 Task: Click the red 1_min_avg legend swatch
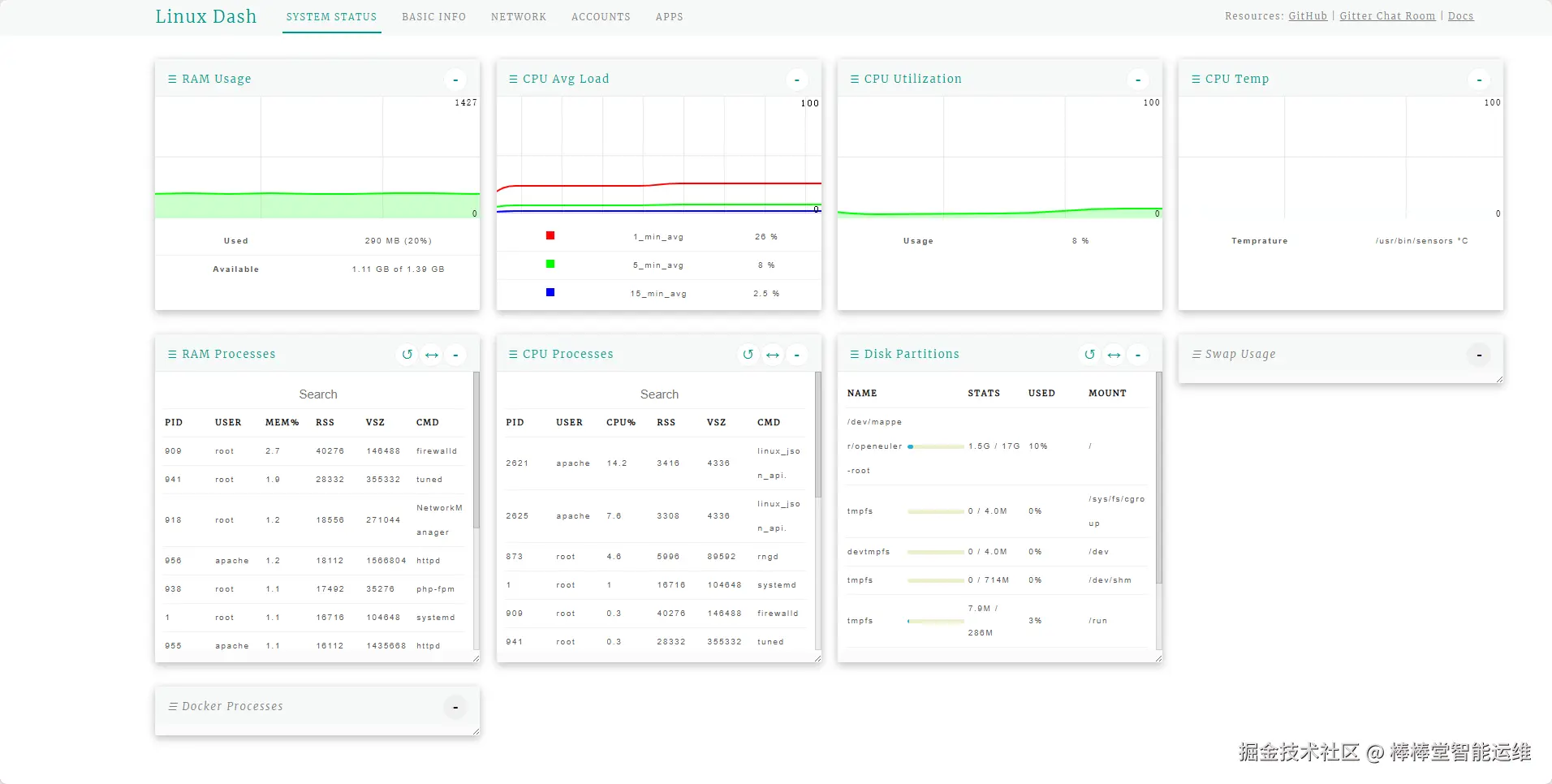[550, 235]
